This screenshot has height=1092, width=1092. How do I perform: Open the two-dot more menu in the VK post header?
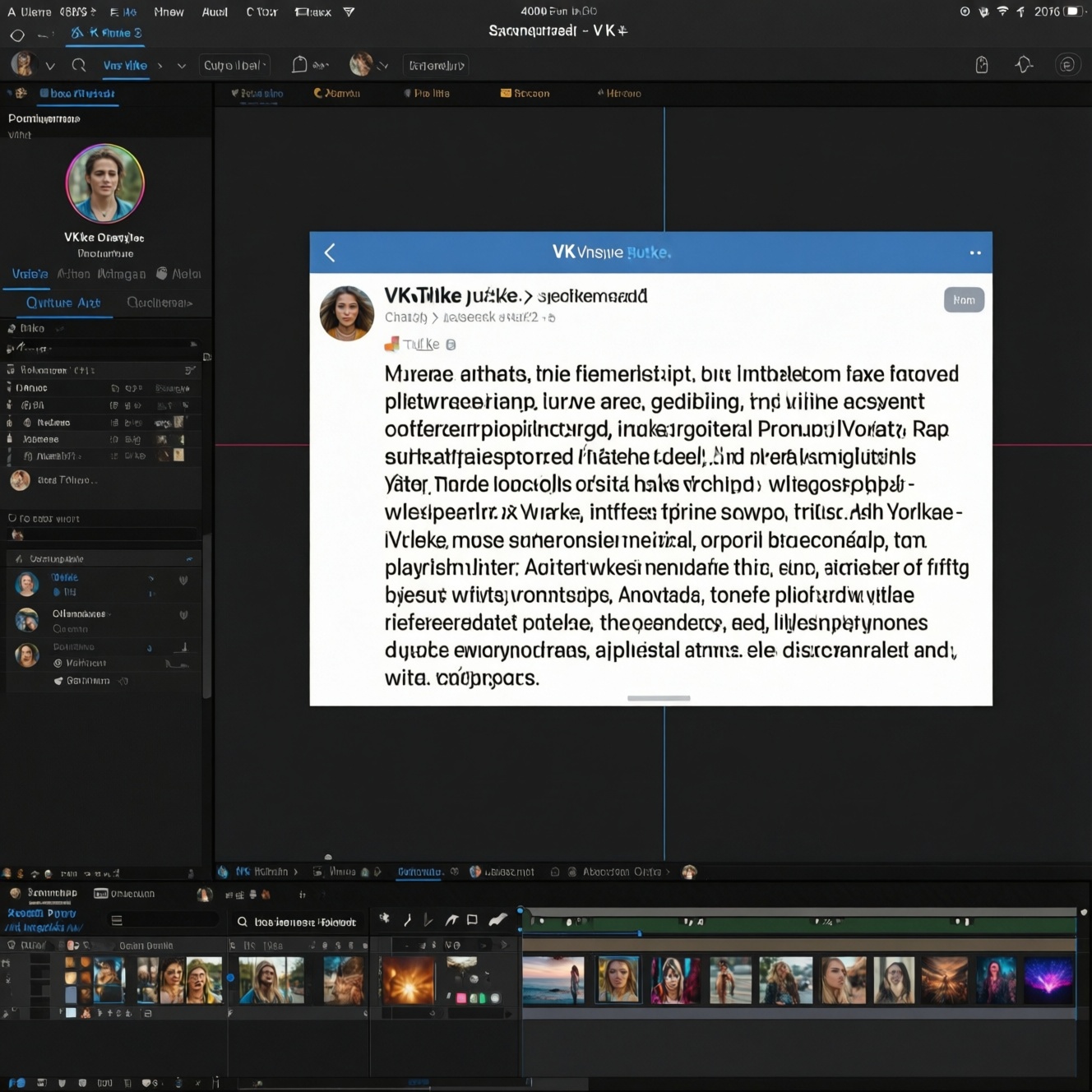click(x=975, y=252)
